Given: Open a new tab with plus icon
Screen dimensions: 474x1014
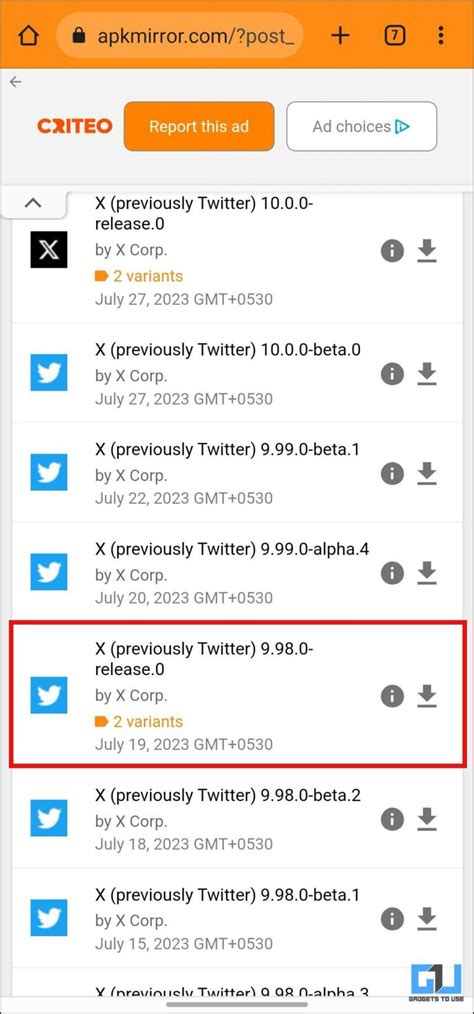Looking at the screenshot, I should (340, 36).
